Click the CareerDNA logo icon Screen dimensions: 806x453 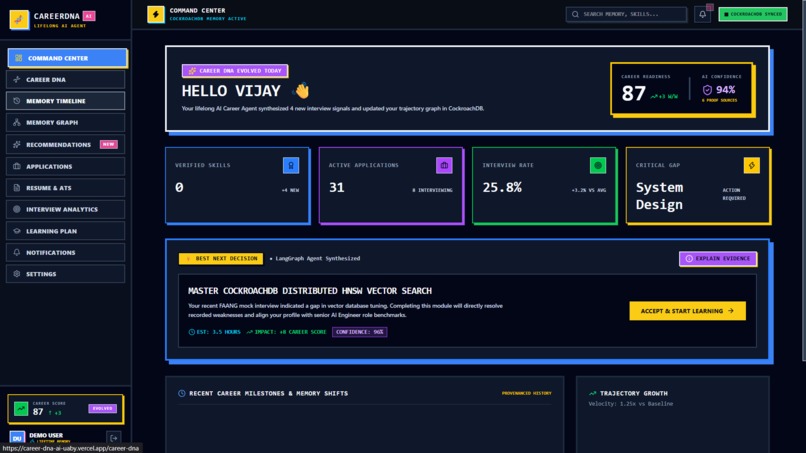(x=19, y=20)
